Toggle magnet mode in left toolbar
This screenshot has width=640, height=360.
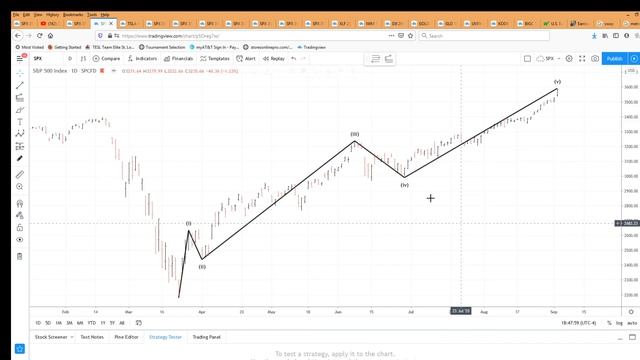pyautogui.click(x=20, y=203)
